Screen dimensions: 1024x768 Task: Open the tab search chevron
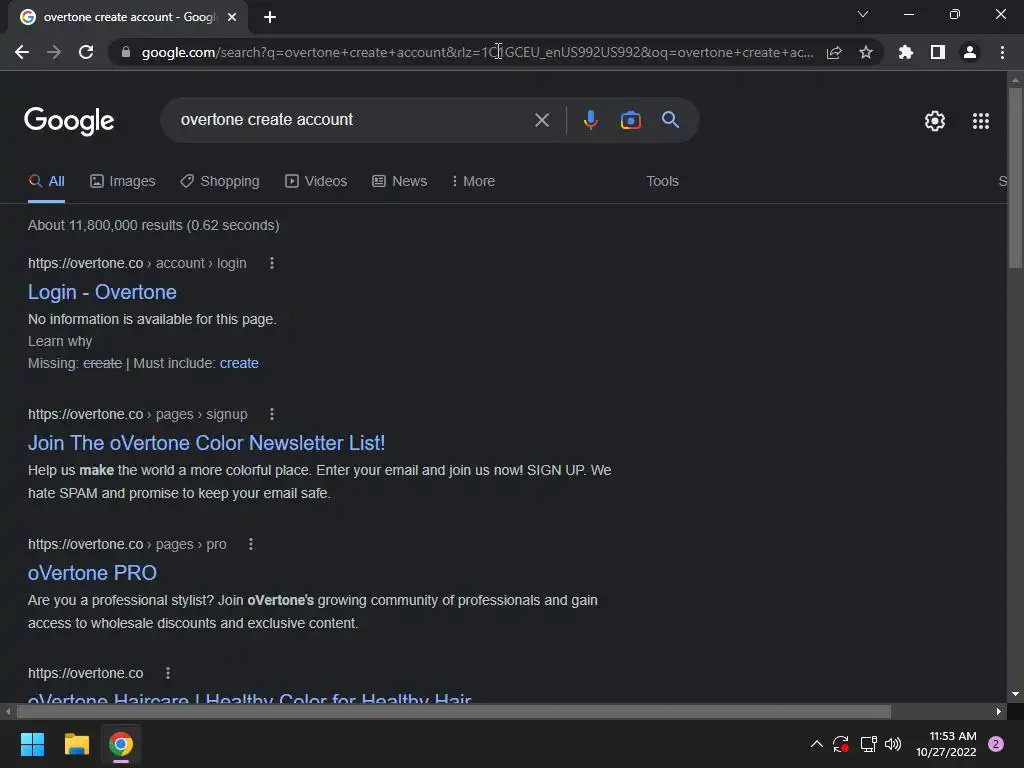(x=863, y=14)
